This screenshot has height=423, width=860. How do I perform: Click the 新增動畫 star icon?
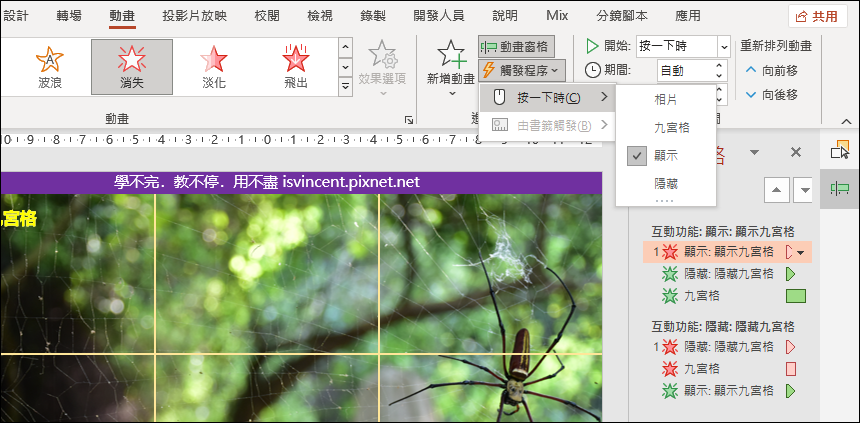tap(451, 55)
